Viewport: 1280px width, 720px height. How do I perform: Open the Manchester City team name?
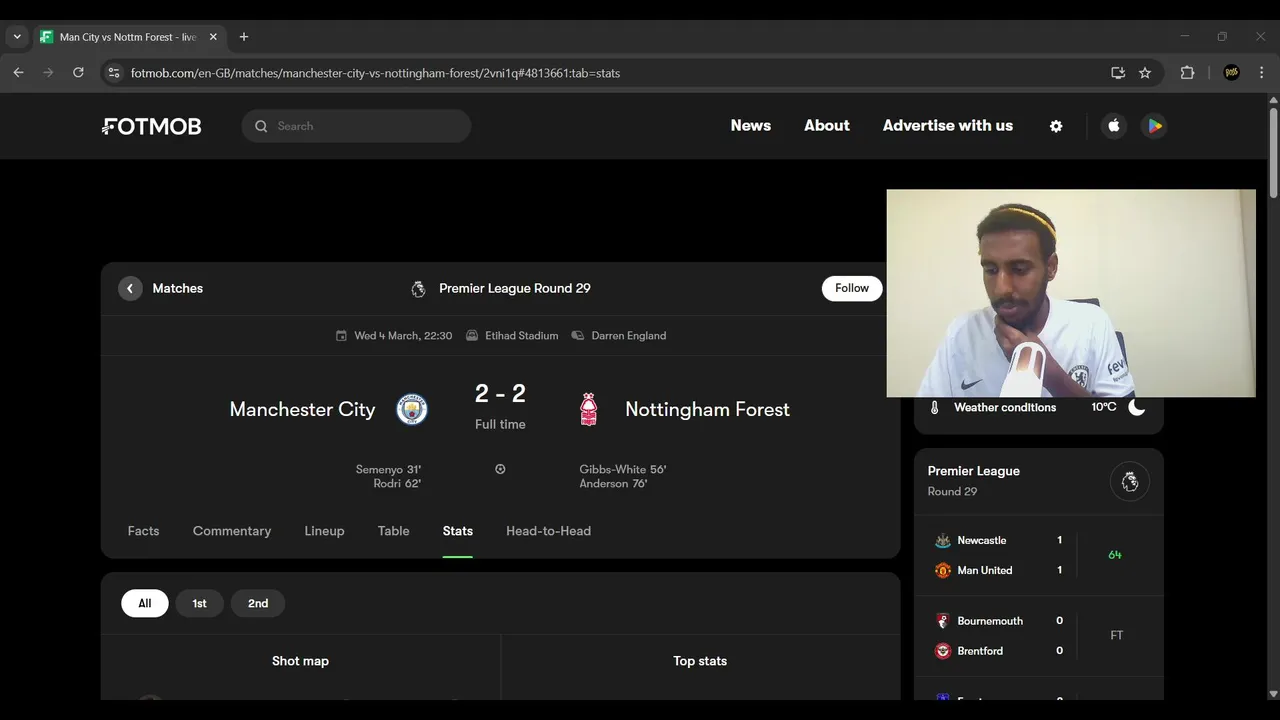[x=302, y=409]
